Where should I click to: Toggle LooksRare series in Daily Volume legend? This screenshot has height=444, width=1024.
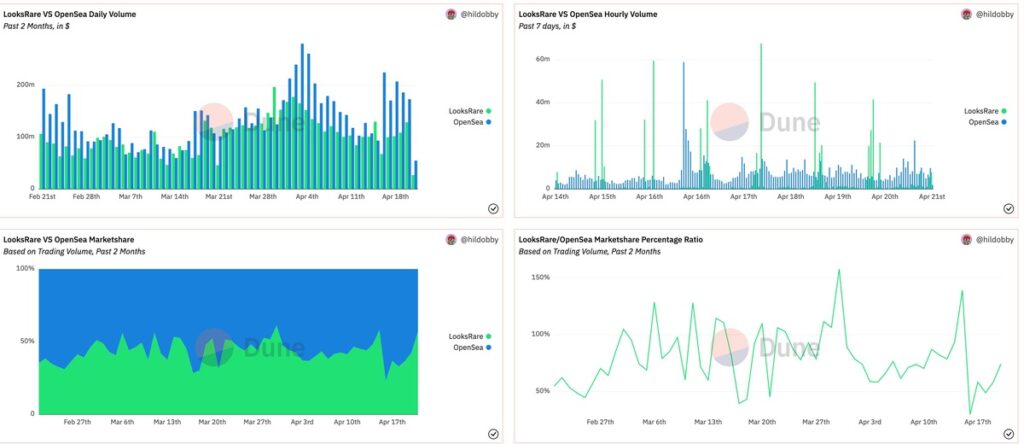470,111
